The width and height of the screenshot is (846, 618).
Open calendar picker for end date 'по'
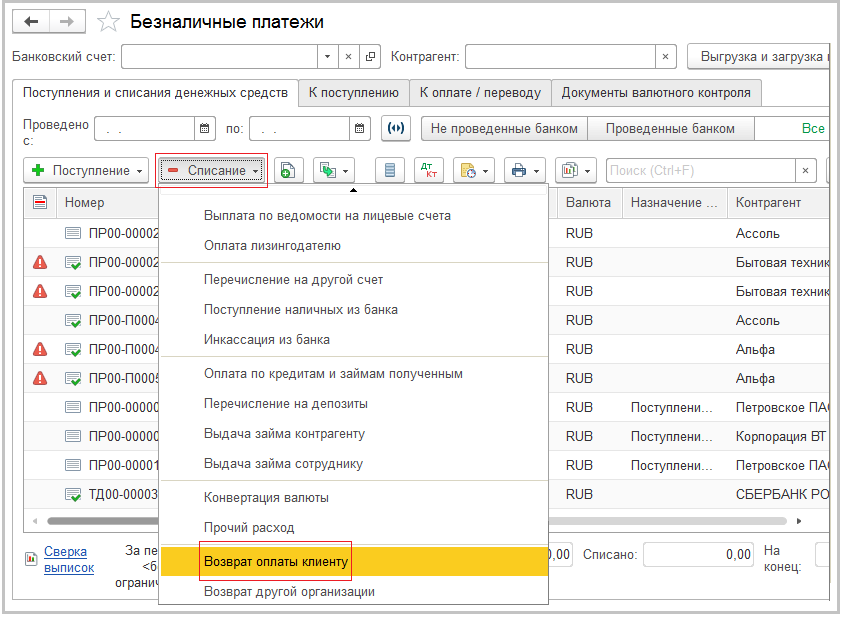[x=361, y=128]
